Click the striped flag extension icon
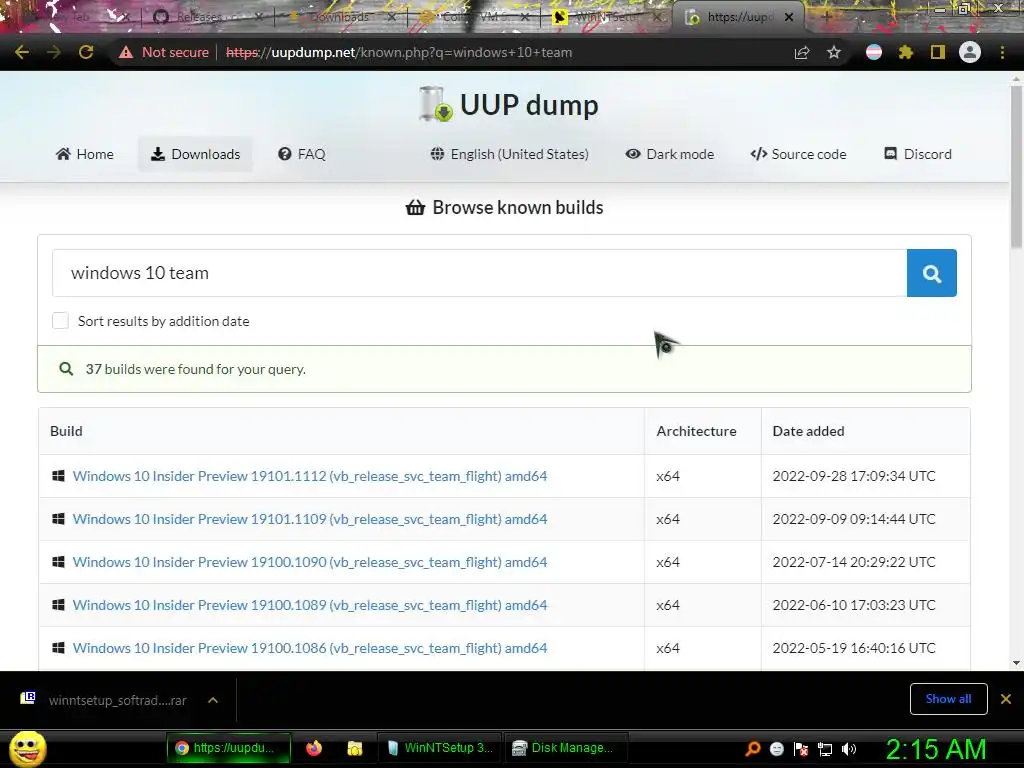Viewport: 1024px width, 768px height. [x=874, y=52]
